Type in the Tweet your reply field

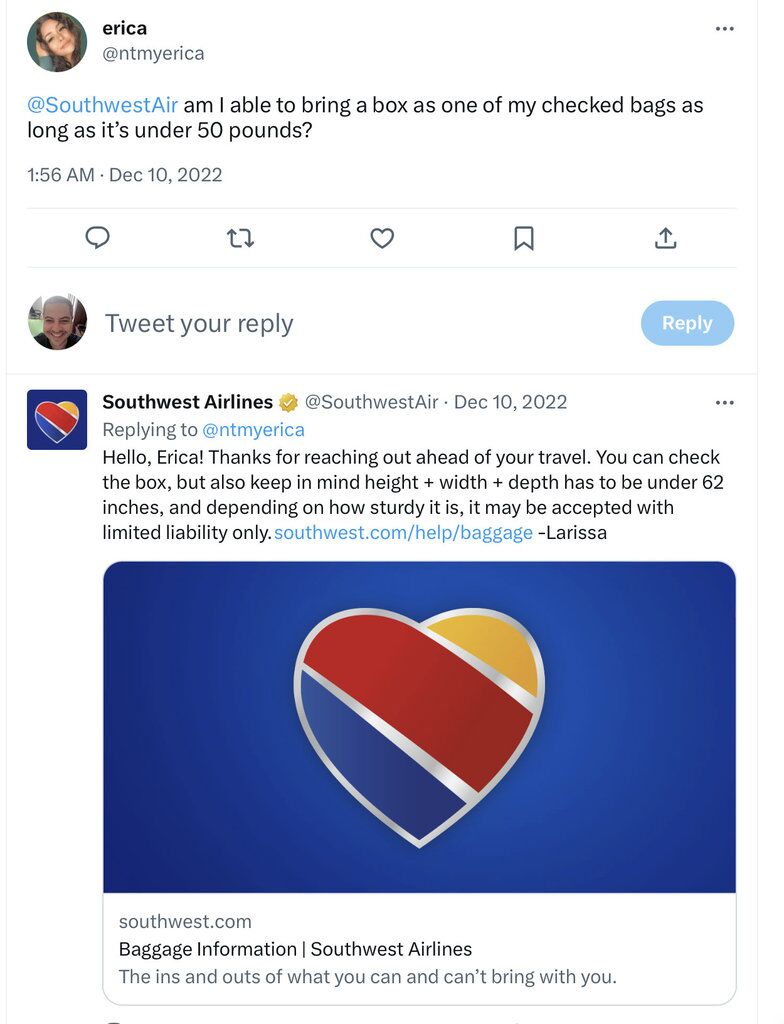(x=300, y=323)
